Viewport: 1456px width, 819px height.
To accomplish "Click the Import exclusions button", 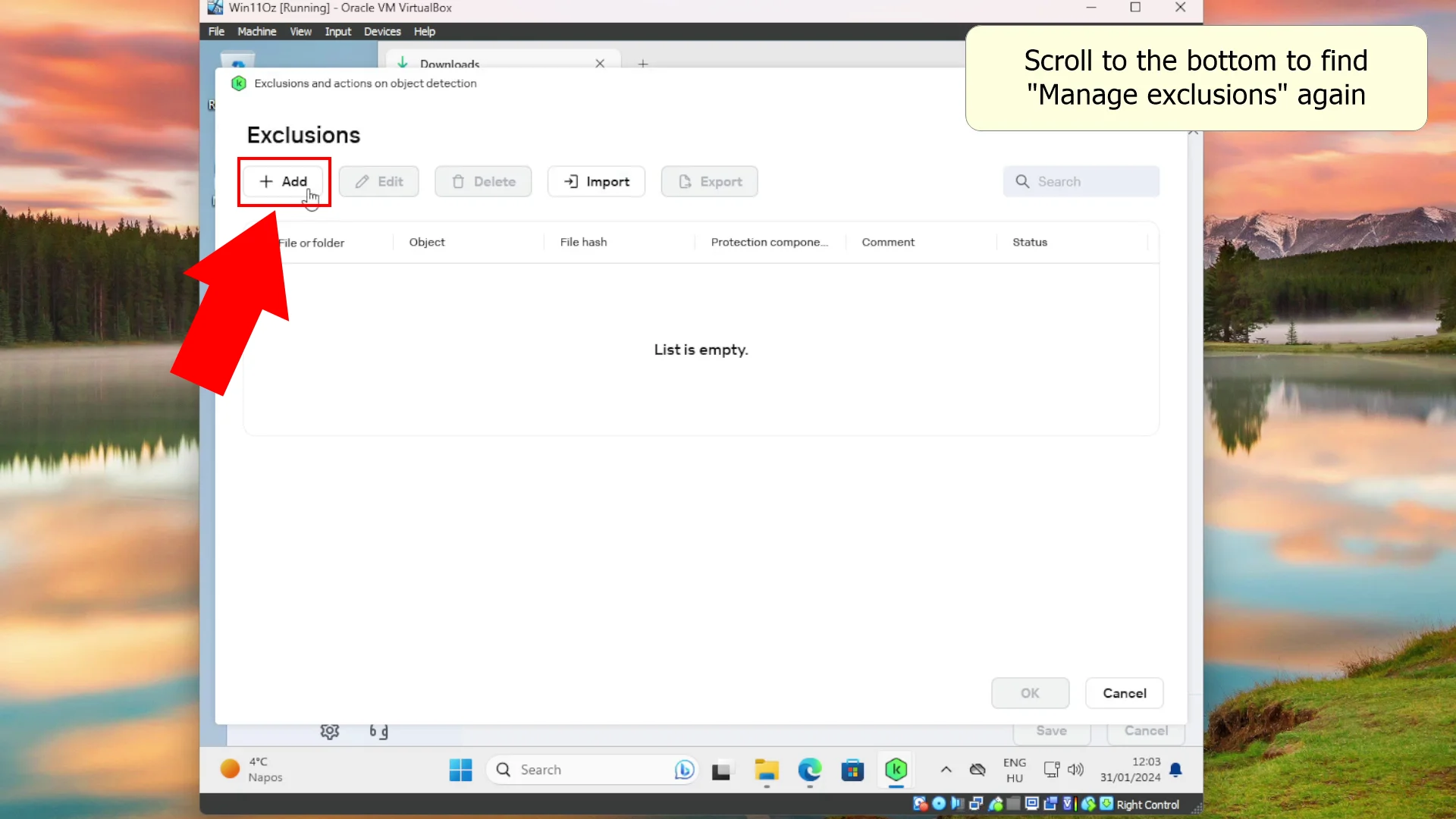I will [x=596, y=181].
